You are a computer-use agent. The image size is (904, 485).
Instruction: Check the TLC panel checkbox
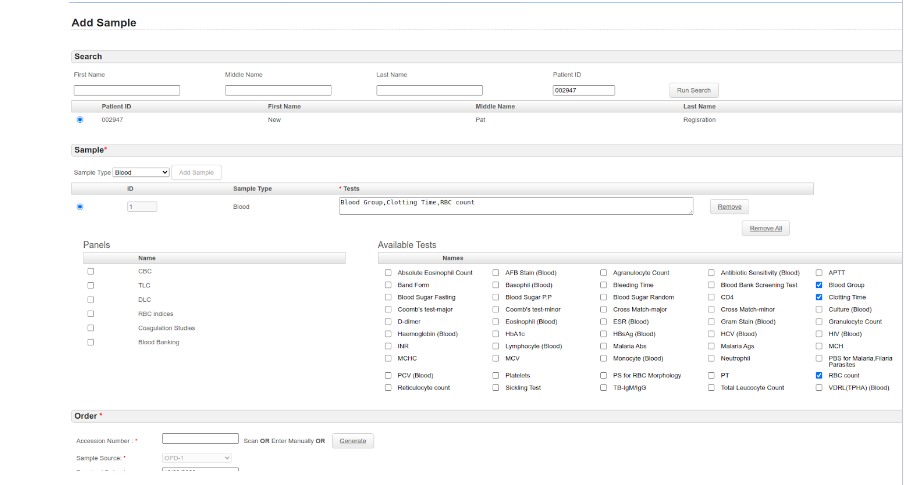click(91, 285)
